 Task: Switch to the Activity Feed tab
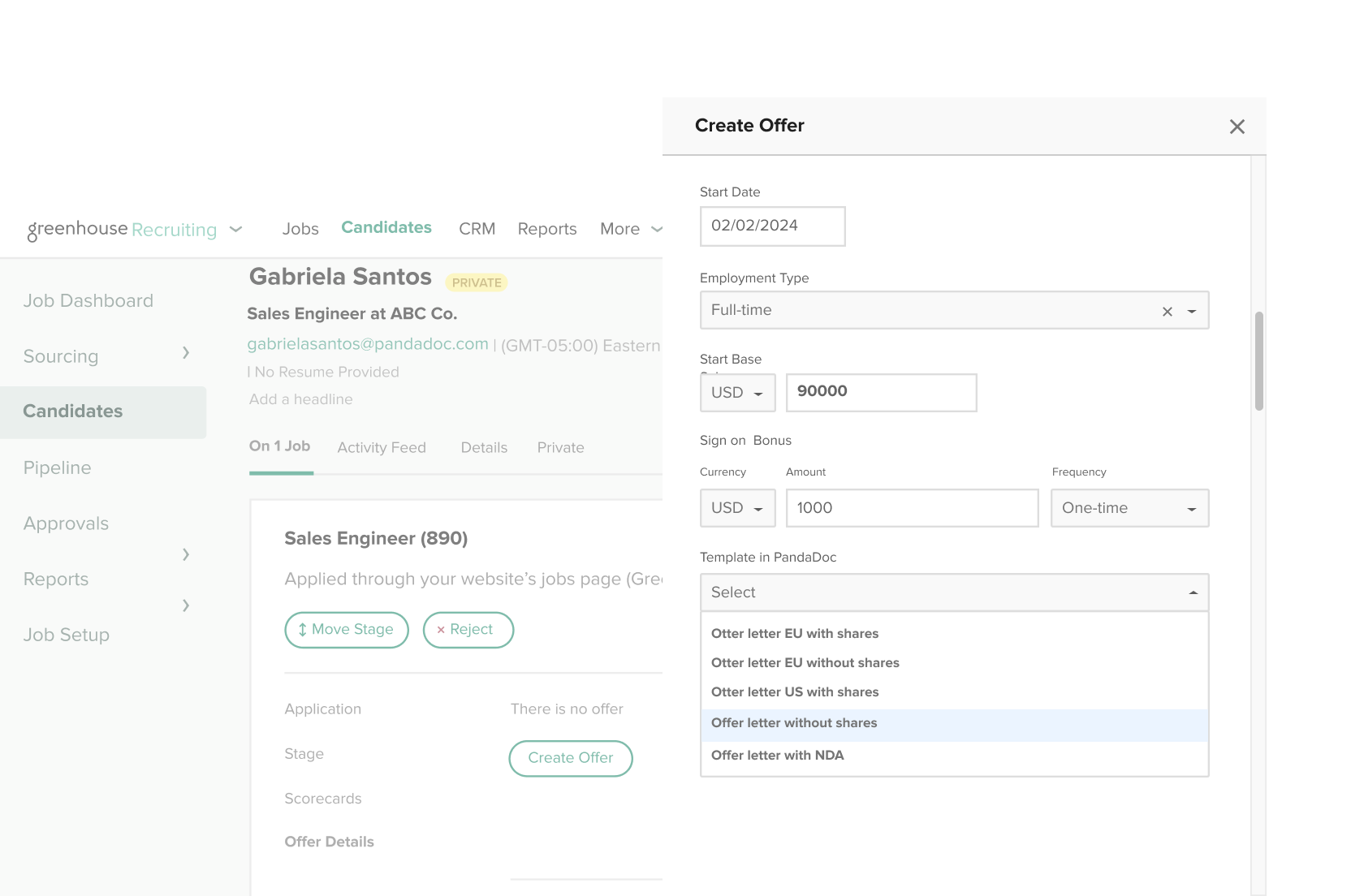point(382,447)
